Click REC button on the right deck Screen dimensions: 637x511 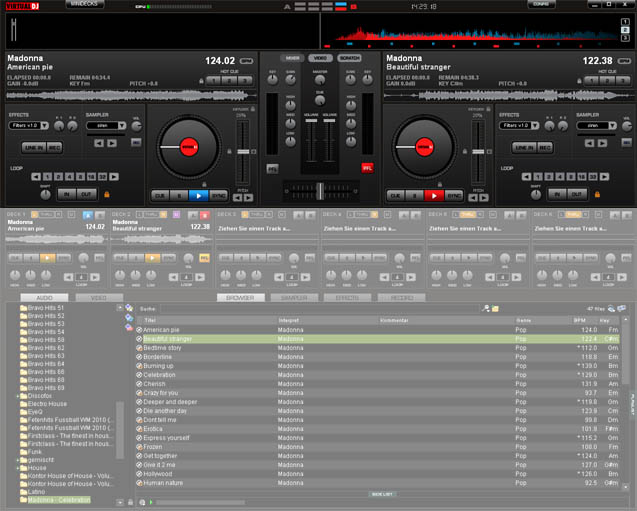[545, 147]
